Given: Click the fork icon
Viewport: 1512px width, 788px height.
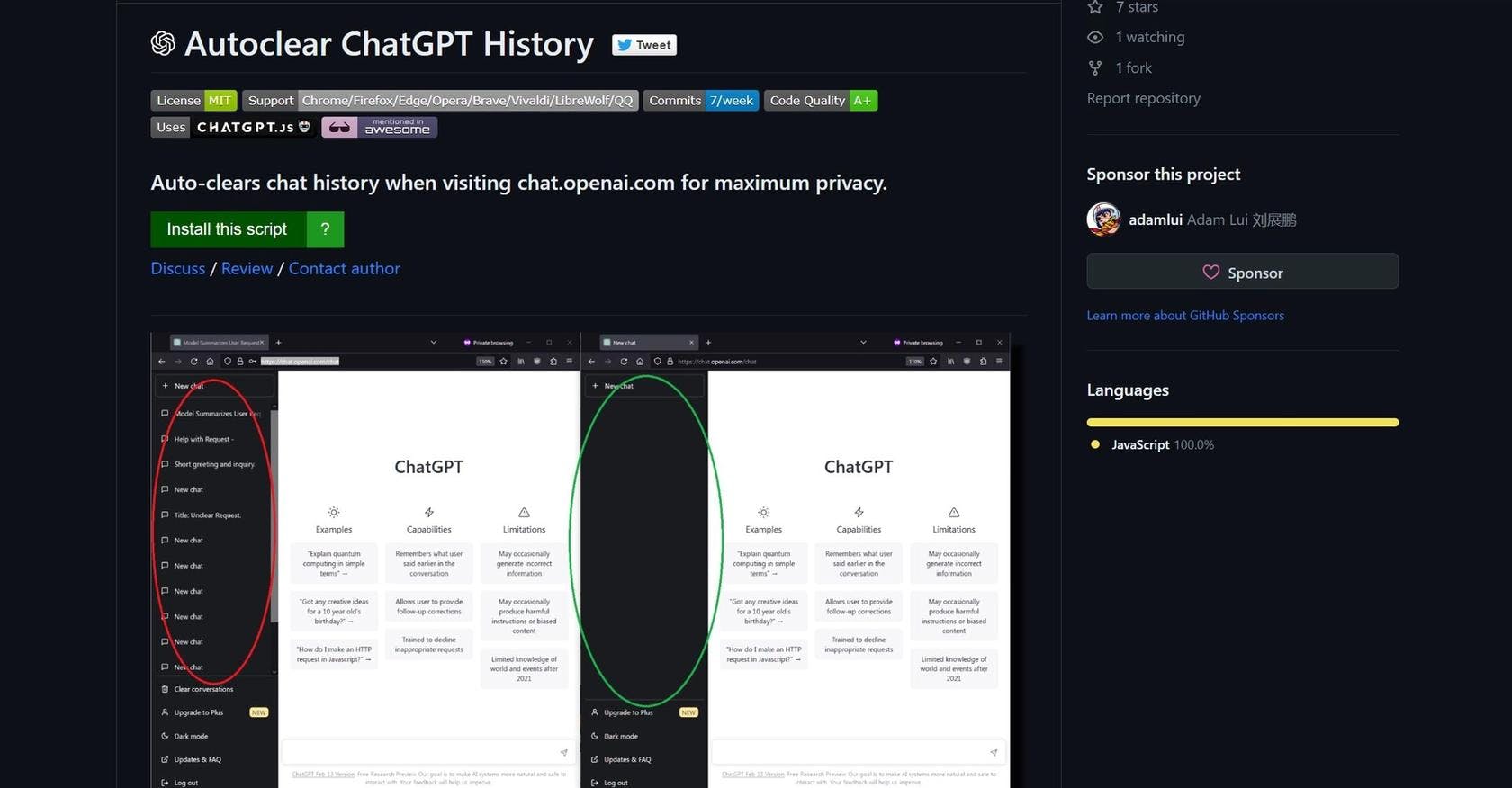Looking at the screenshot, I should (x=1095, y=67).
